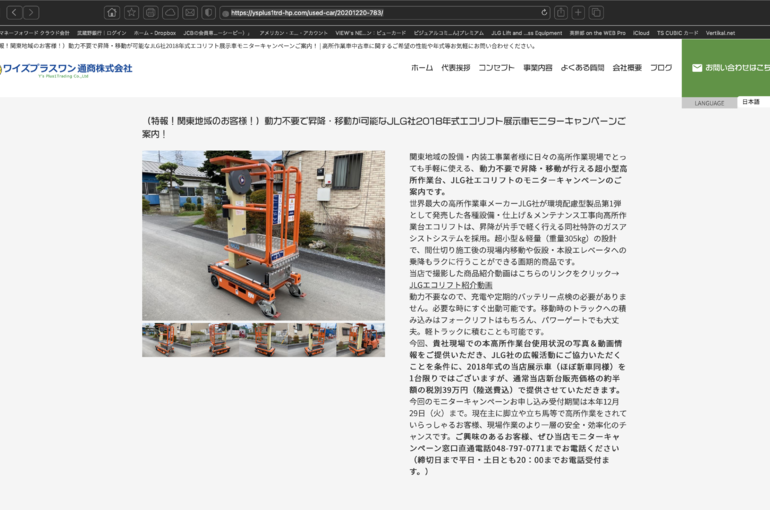Screen dimensions: 770x510
Task: Click the mail envelope icon in the toolbar
Action: [x=190, y=13]
